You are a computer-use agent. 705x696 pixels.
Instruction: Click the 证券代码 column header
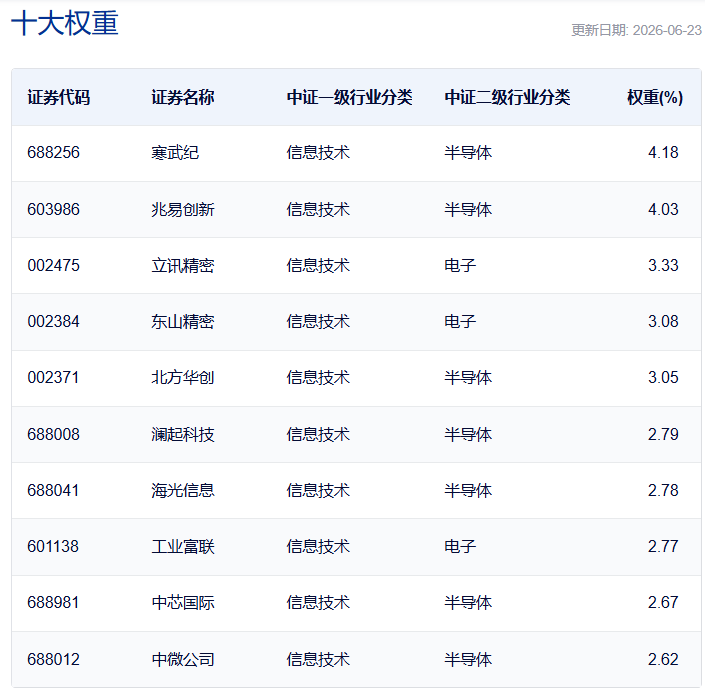58,97
